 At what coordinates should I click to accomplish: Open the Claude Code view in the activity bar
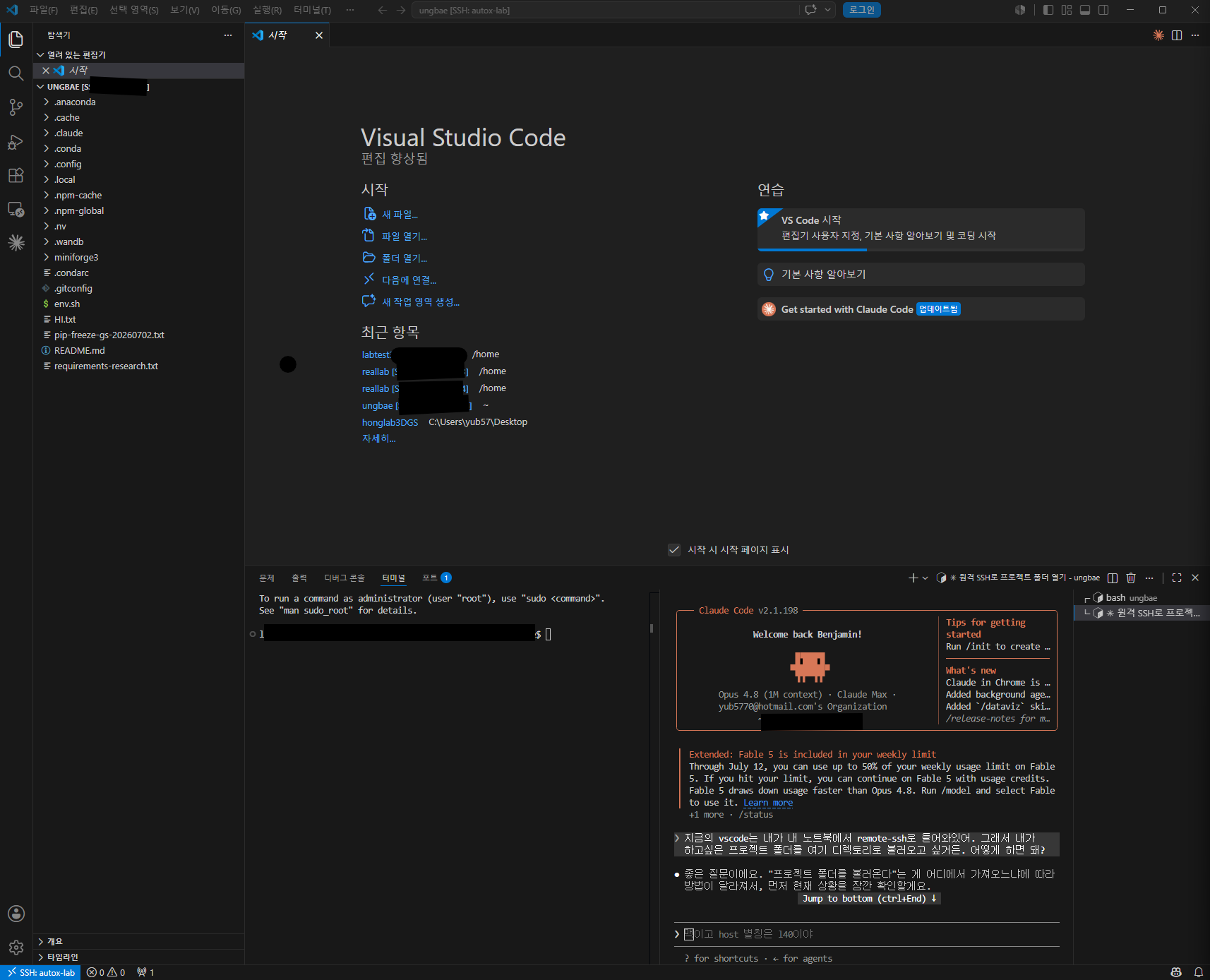[x=16, y=243]
